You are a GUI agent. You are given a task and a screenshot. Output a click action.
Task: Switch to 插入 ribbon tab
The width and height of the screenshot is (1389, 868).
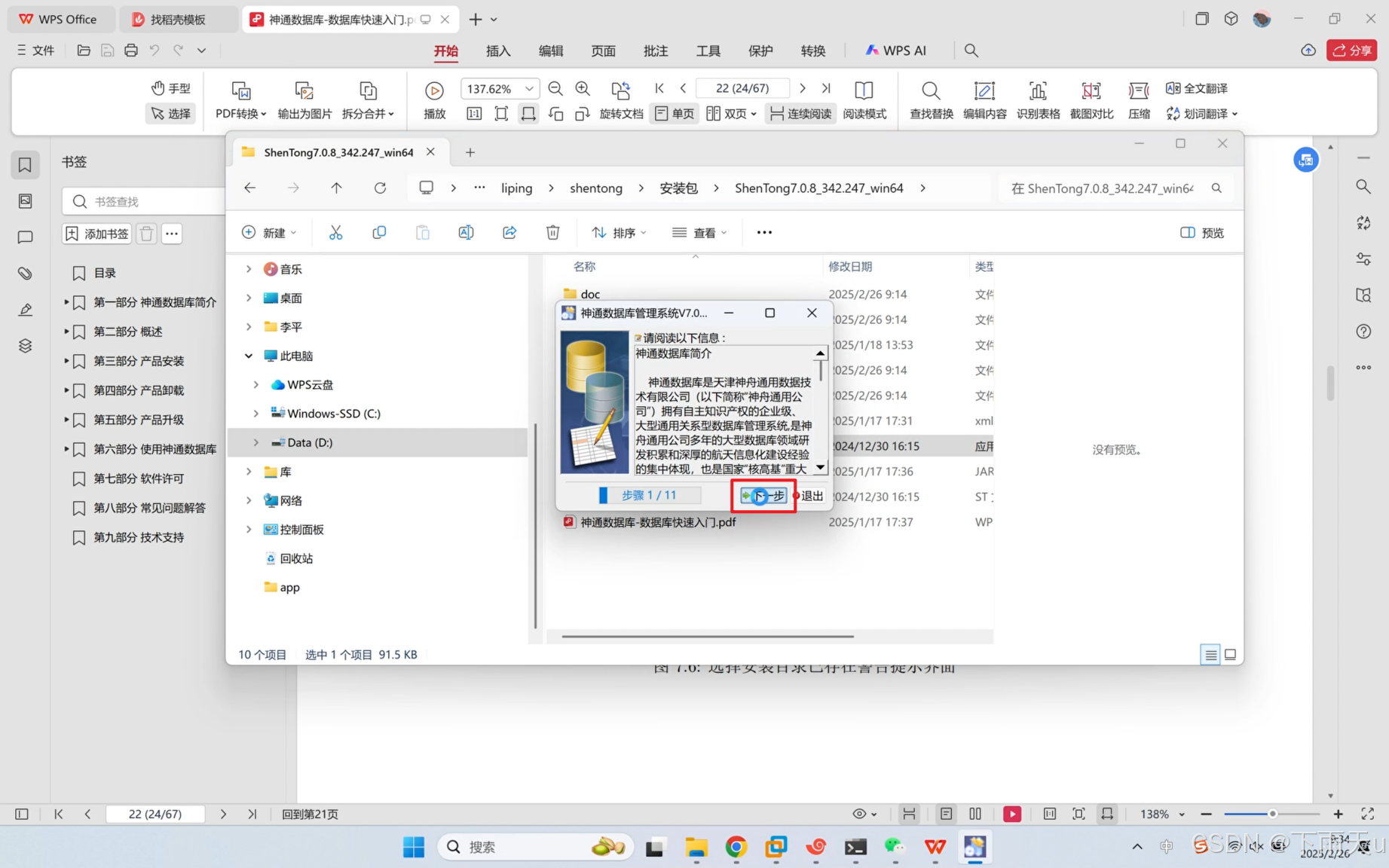(x=498, y=50)
